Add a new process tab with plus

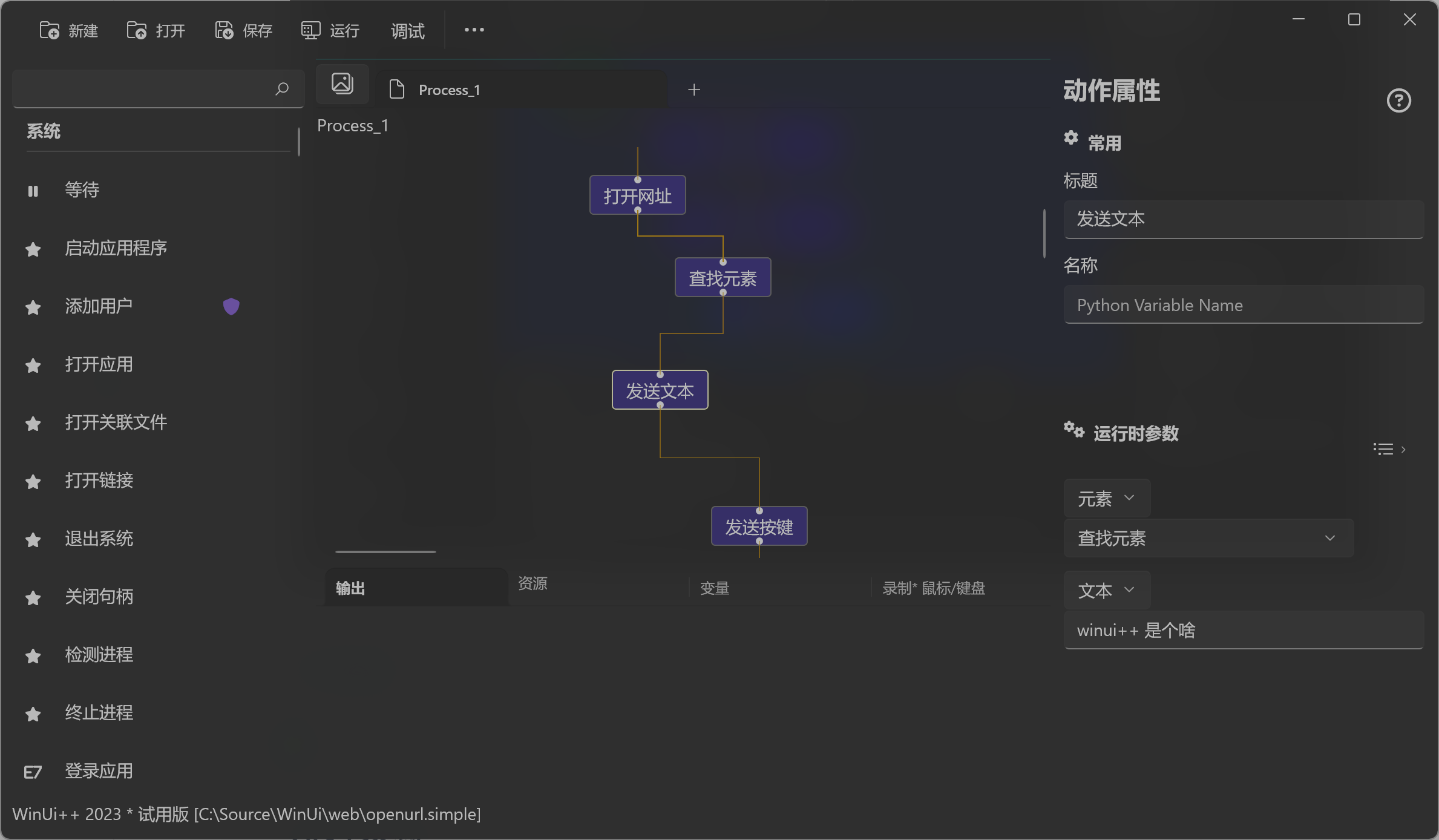coord(694,90)
